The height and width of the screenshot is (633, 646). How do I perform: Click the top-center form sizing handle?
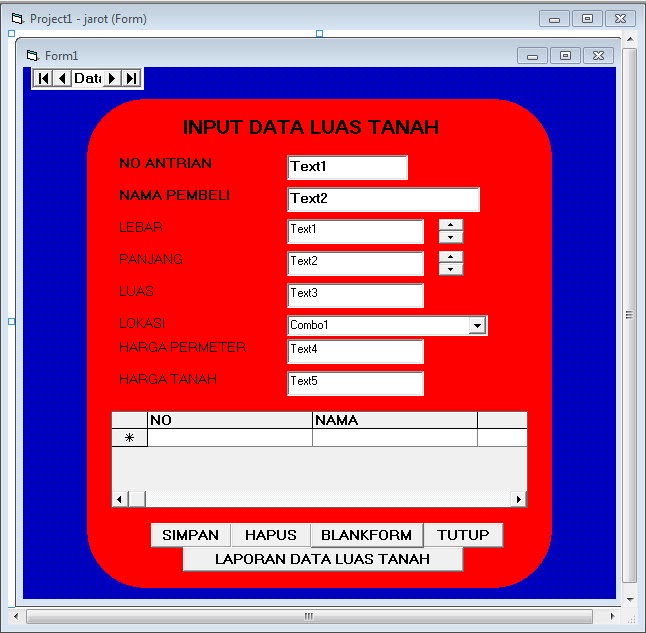tap(319, 33)
